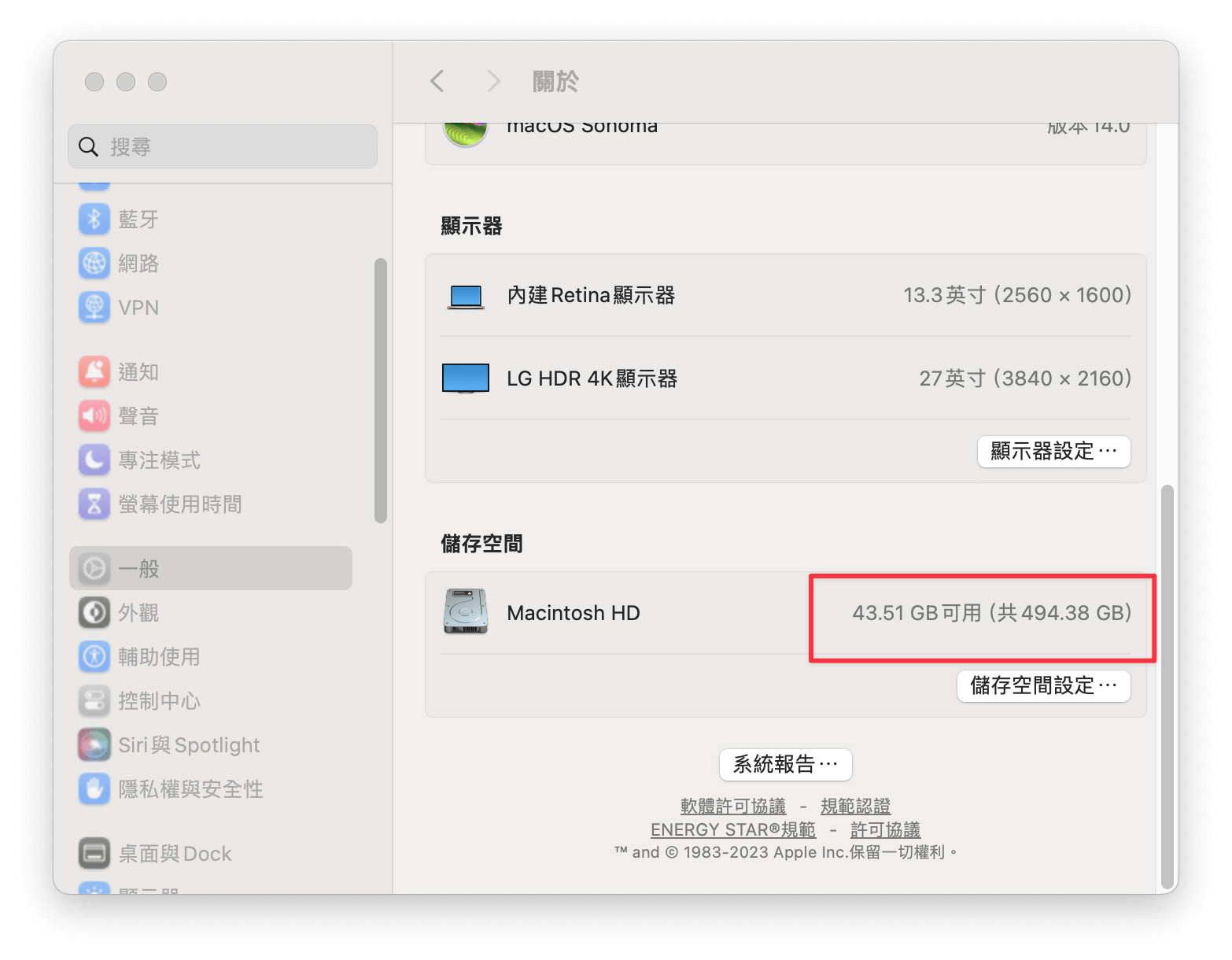Image resolution: width=1232 pixels, height=960 pixels.
Task: Click the General gear icon
Action: 94,568
